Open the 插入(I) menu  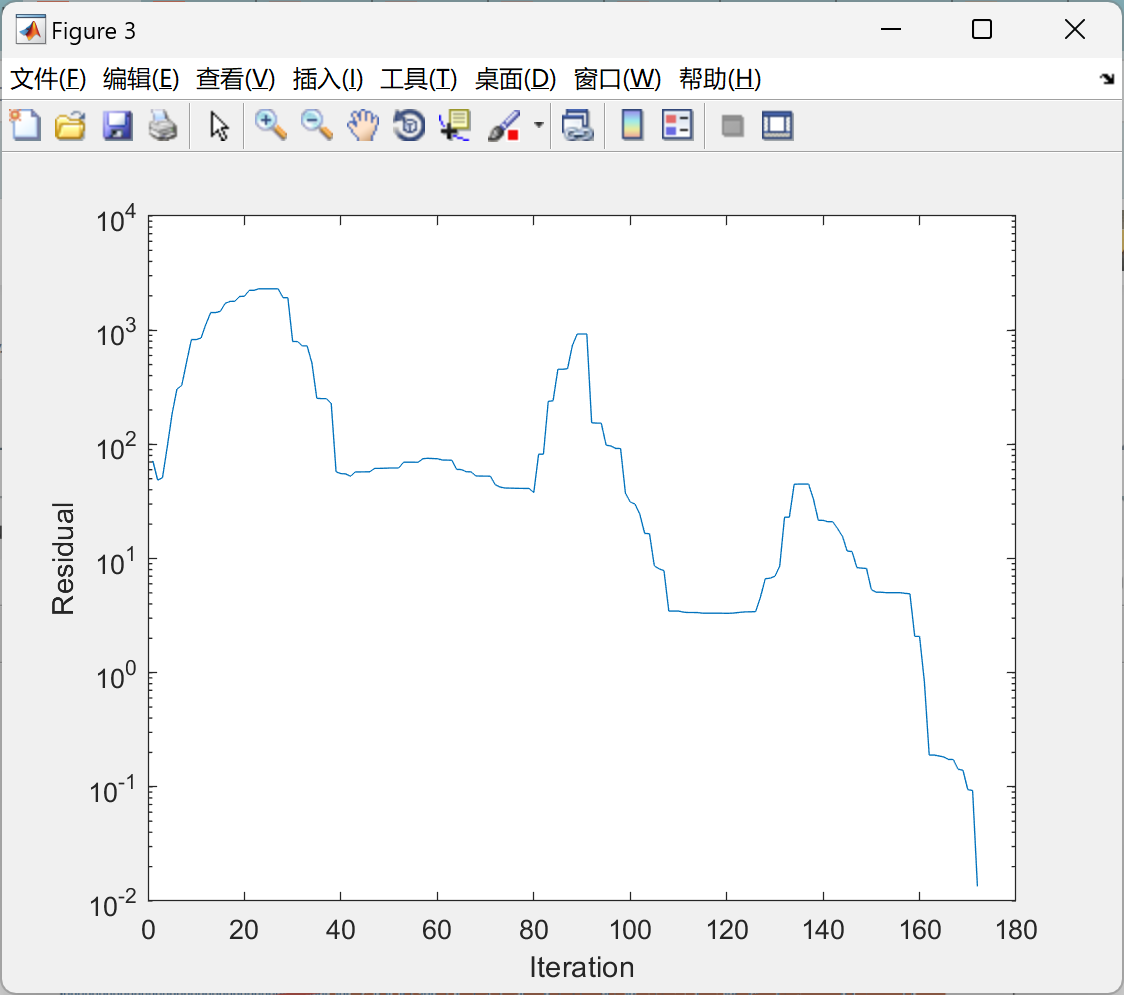tap(328, 79)
